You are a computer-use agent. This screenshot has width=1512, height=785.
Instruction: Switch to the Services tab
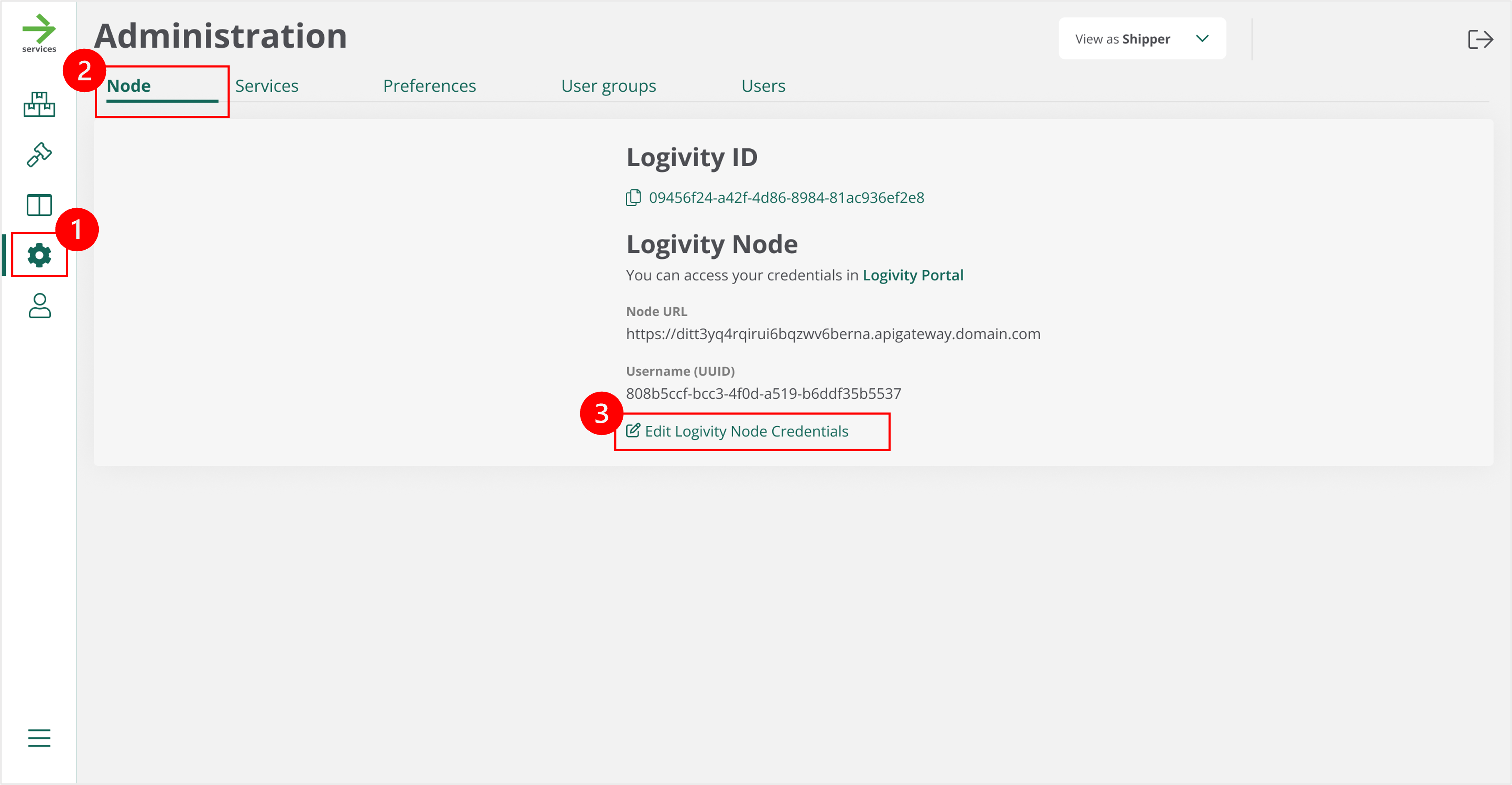tap(266, 86)
